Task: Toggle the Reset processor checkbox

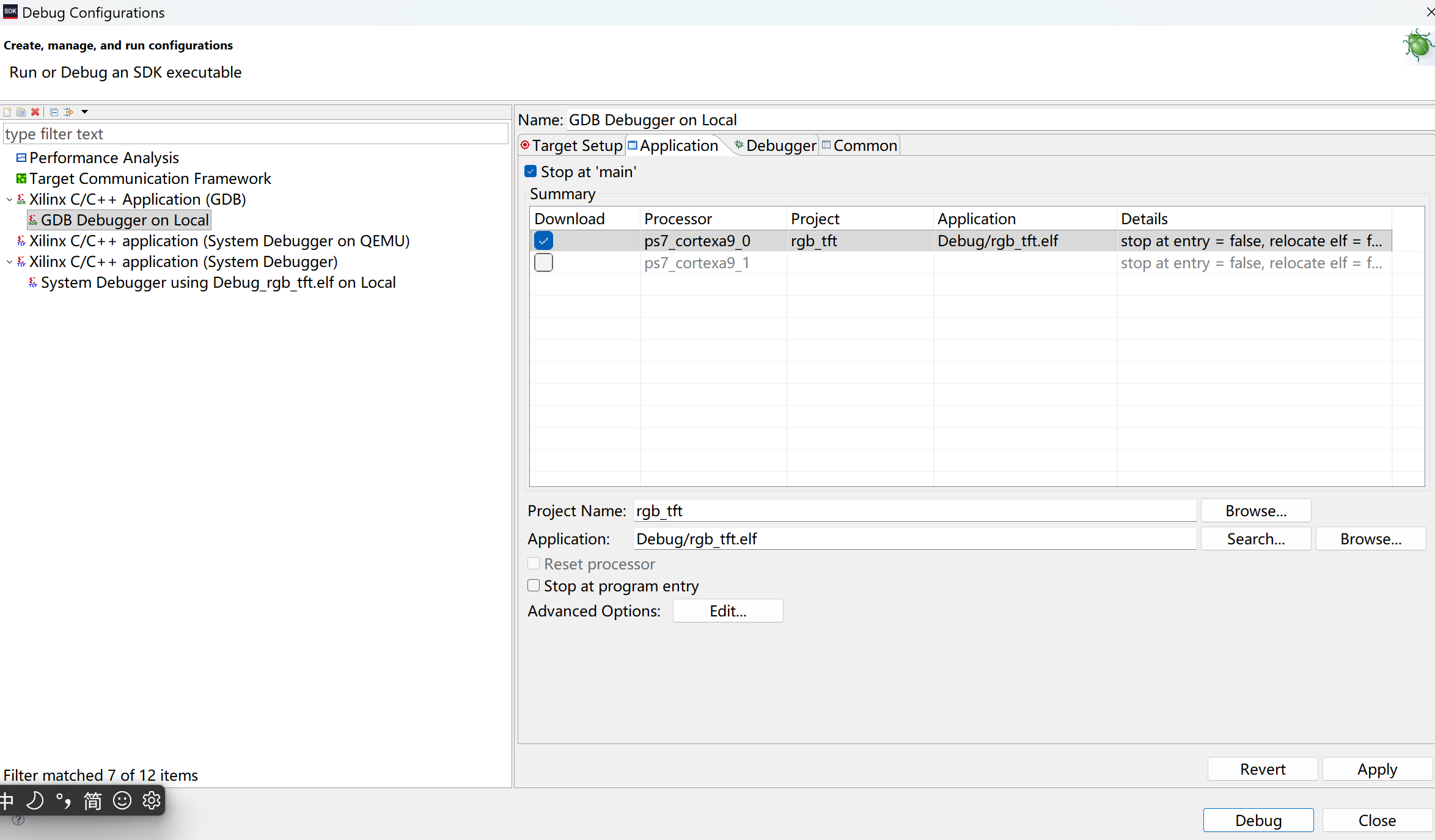Action: click(x=534, y=563)
